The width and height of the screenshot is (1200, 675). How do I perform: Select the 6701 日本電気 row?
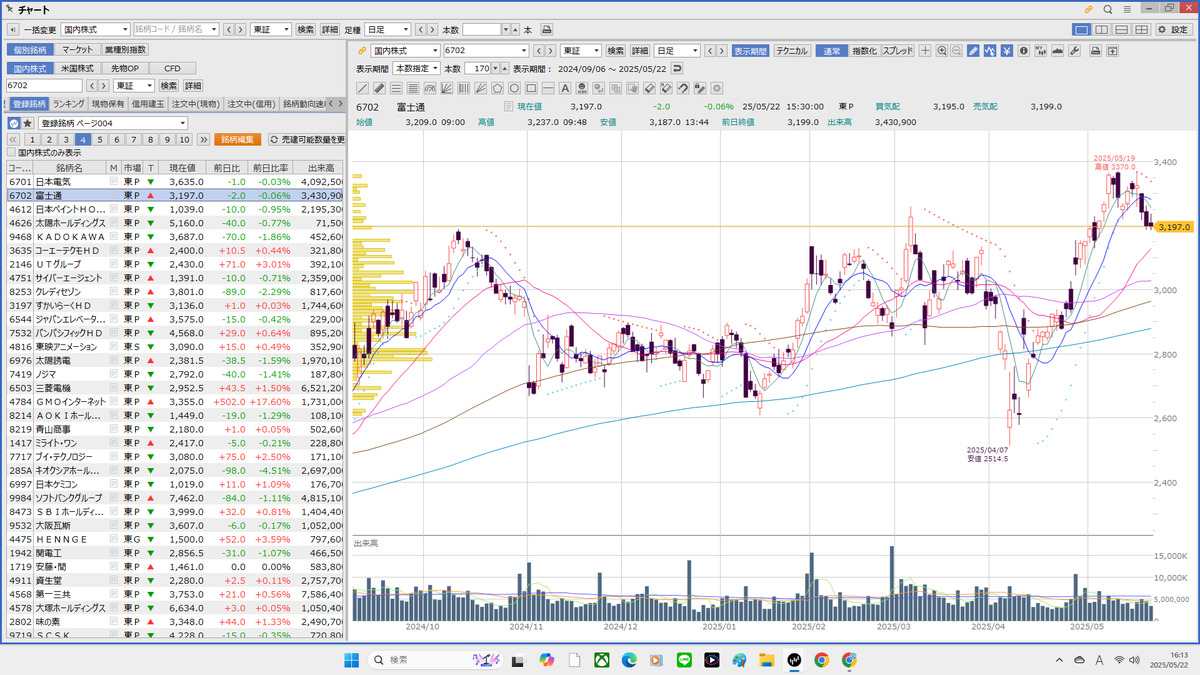tap(174, 182)
